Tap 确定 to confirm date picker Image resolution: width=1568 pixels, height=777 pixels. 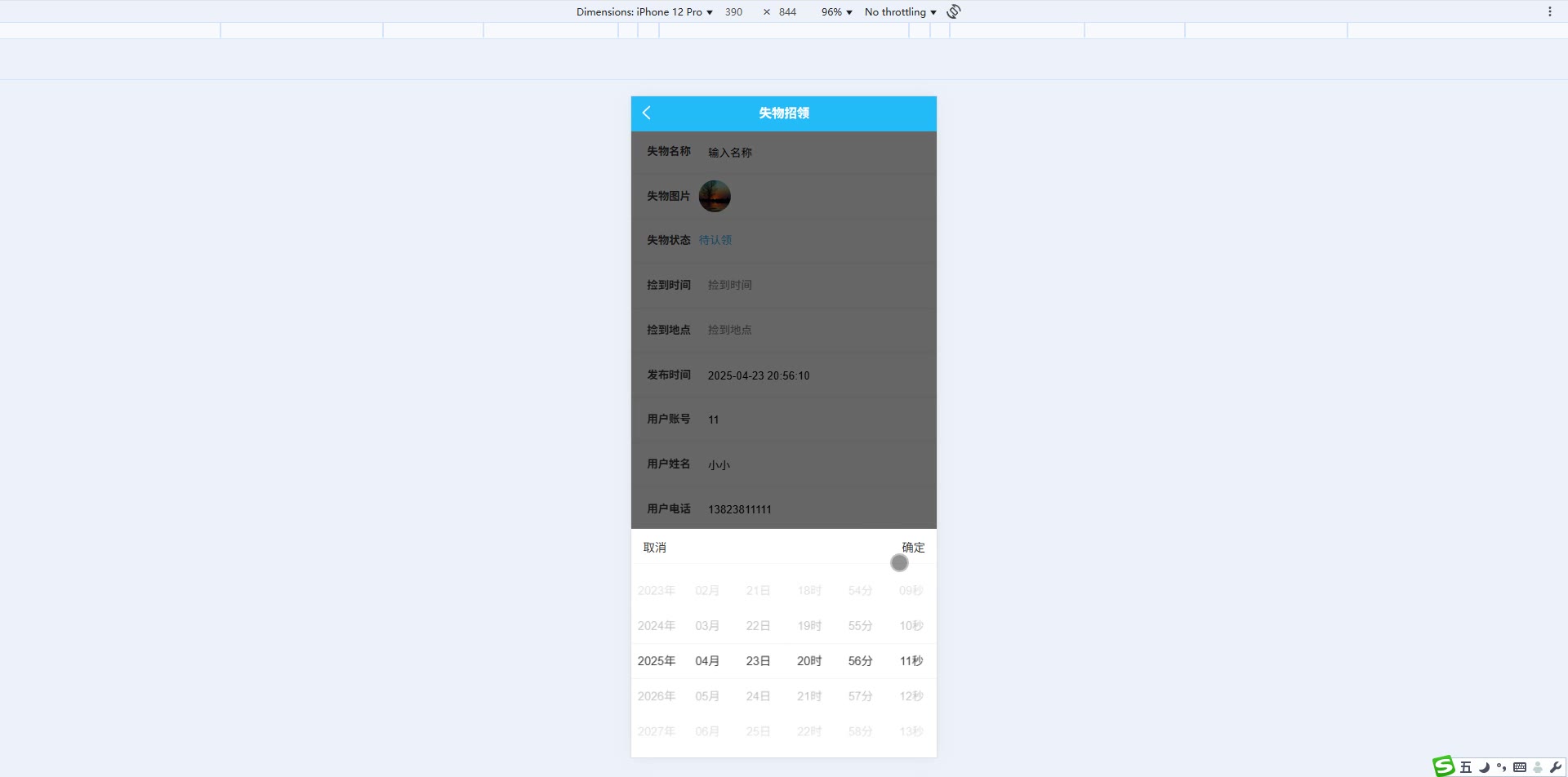(913, 548)
